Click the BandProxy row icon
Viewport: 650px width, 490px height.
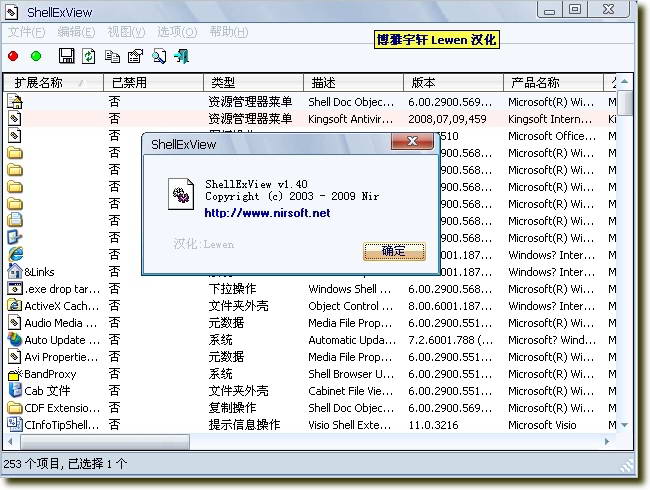coord(15,374)
